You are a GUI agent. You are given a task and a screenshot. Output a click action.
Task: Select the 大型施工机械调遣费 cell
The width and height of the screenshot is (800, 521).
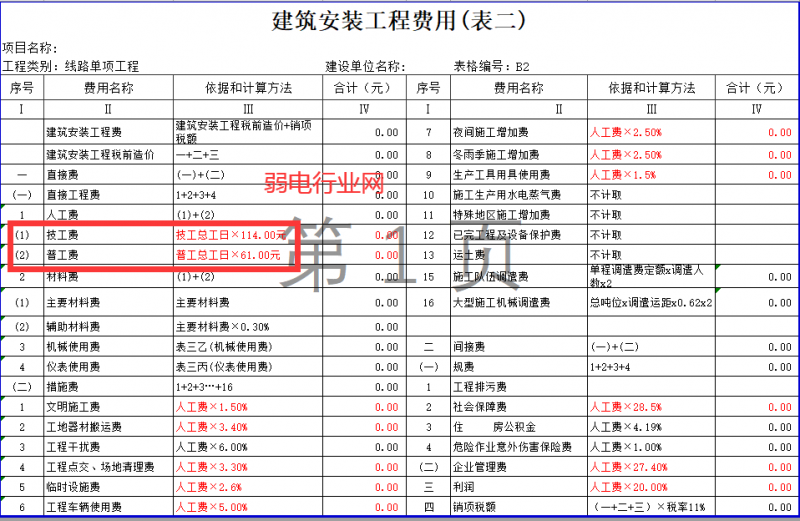click(506, 302)
